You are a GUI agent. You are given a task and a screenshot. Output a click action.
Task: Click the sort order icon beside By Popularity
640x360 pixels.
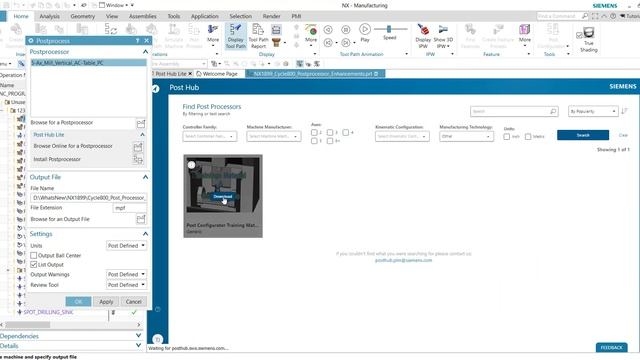coord(624,111)
